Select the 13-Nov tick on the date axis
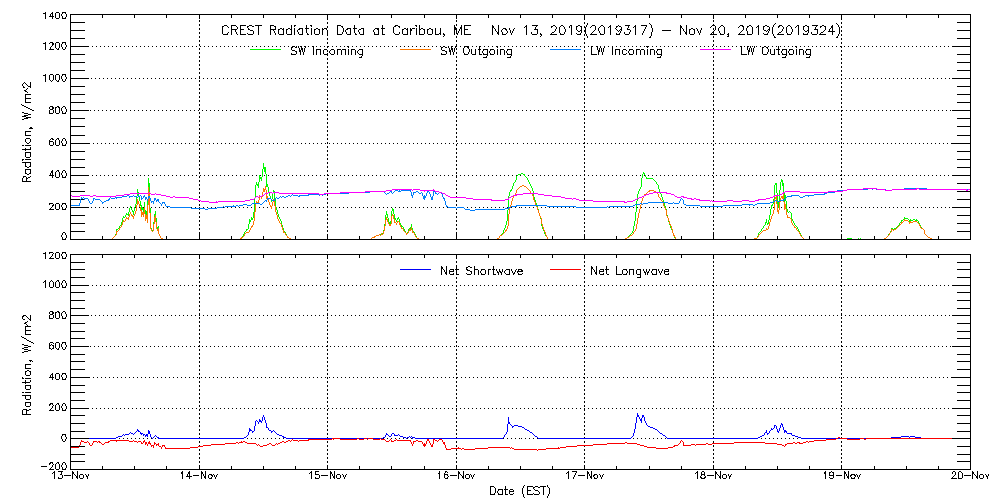1000x500 pixels. point(72,476)
